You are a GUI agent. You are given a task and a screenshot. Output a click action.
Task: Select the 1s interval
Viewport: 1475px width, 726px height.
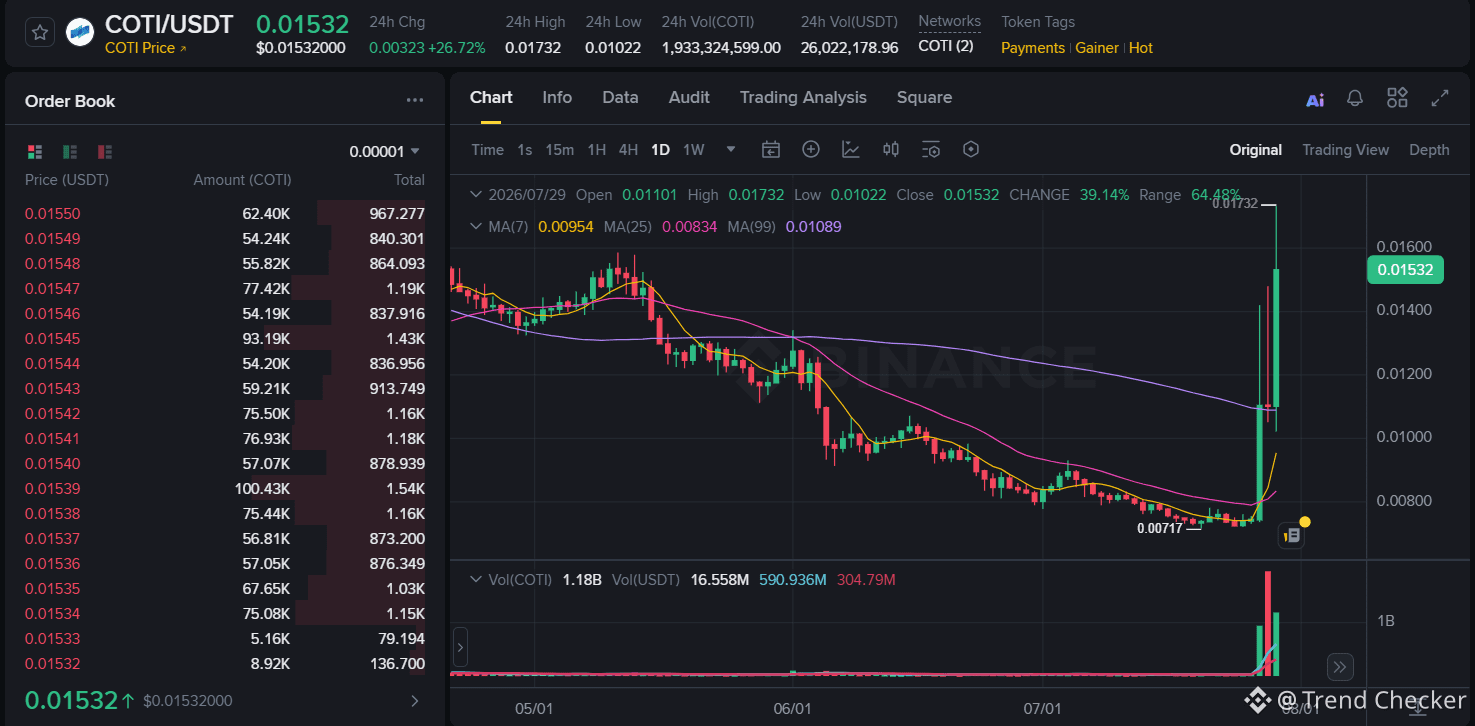point(525,150)
